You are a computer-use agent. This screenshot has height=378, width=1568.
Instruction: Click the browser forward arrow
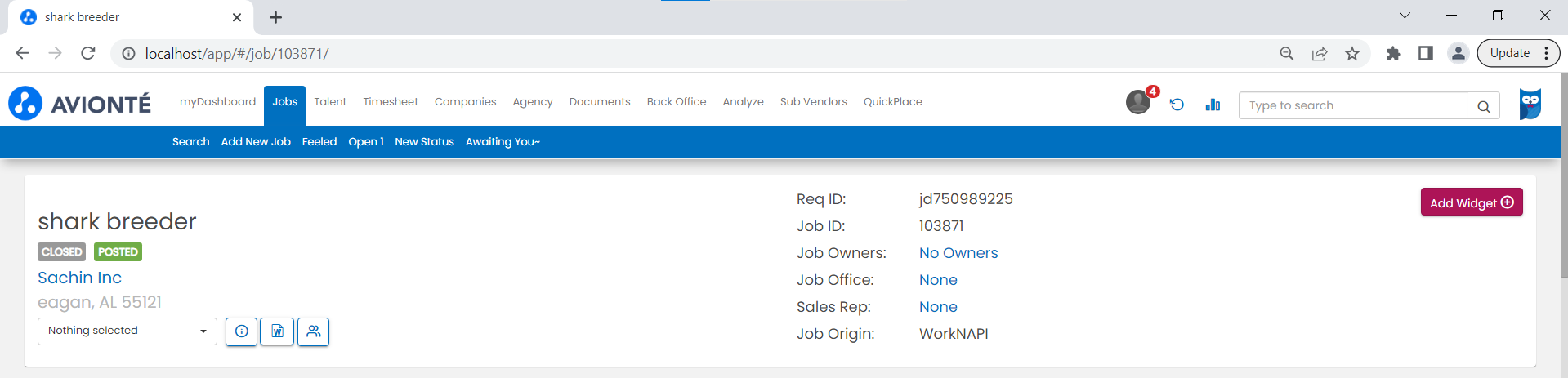(56, 53)
